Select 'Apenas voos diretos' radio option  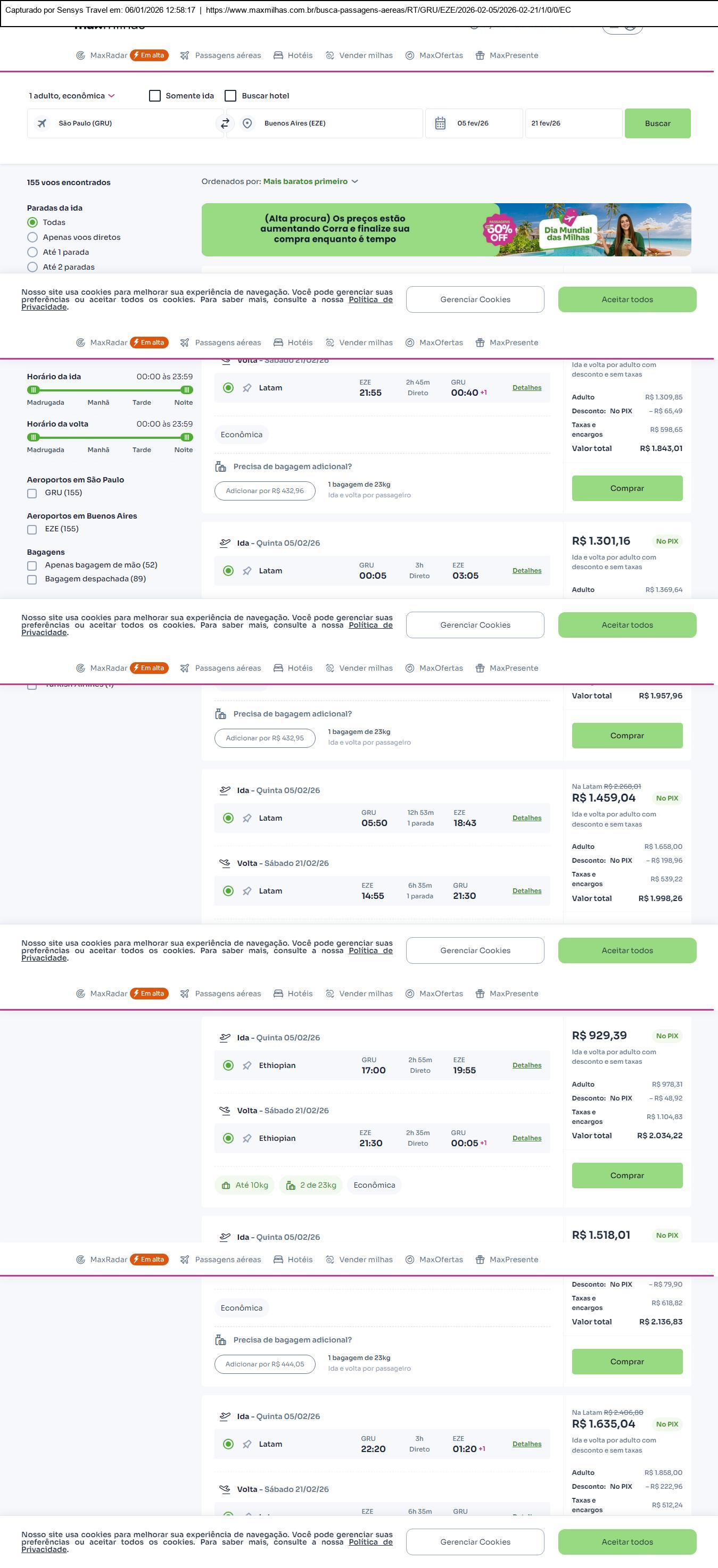32,237
